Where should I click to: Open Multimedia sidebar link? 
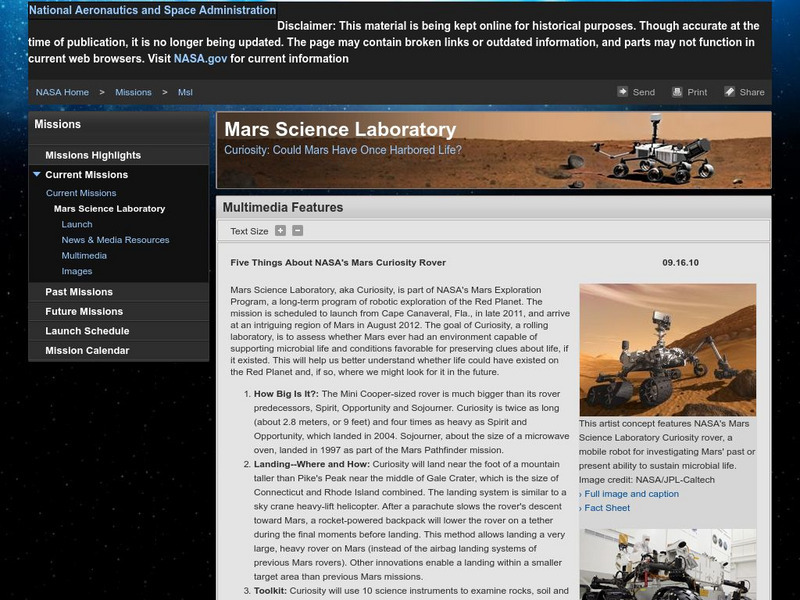coord(84,256)
